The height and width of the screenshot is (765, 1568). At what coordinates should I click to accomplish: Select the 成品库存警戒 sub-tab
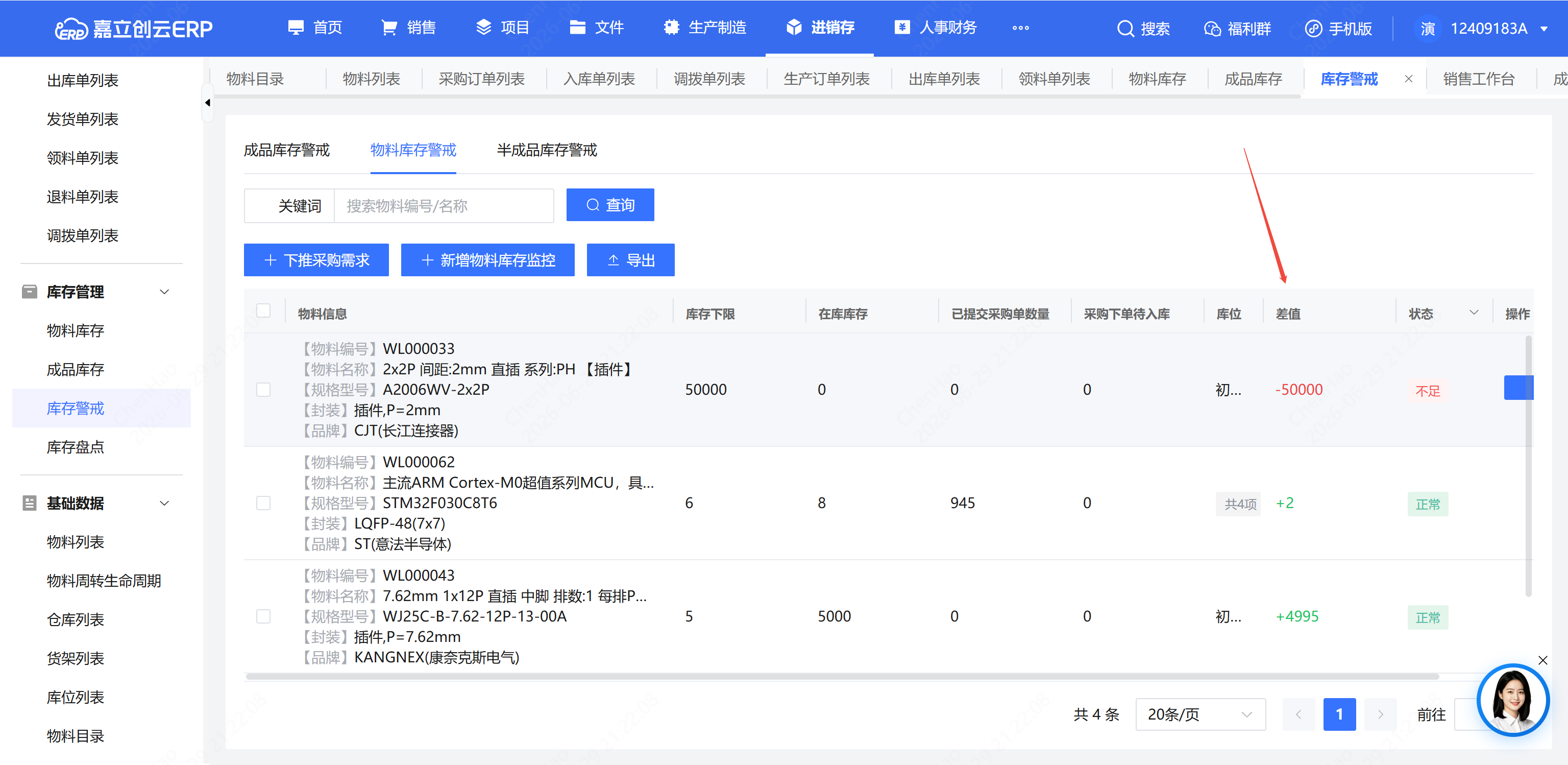click(287, 151)
